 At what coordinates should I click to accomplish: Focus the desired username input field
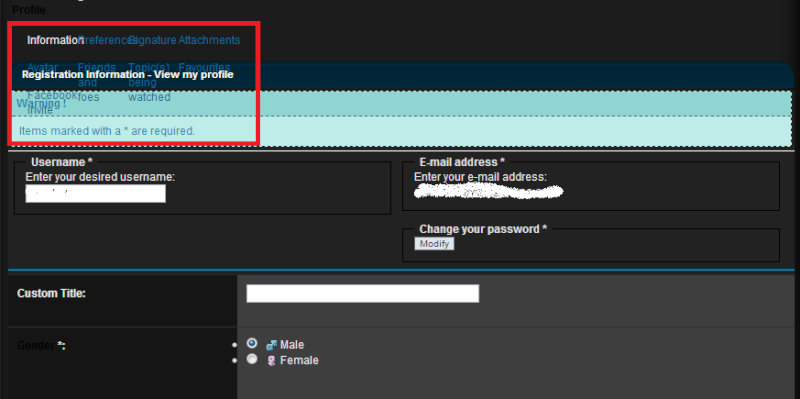95,193
